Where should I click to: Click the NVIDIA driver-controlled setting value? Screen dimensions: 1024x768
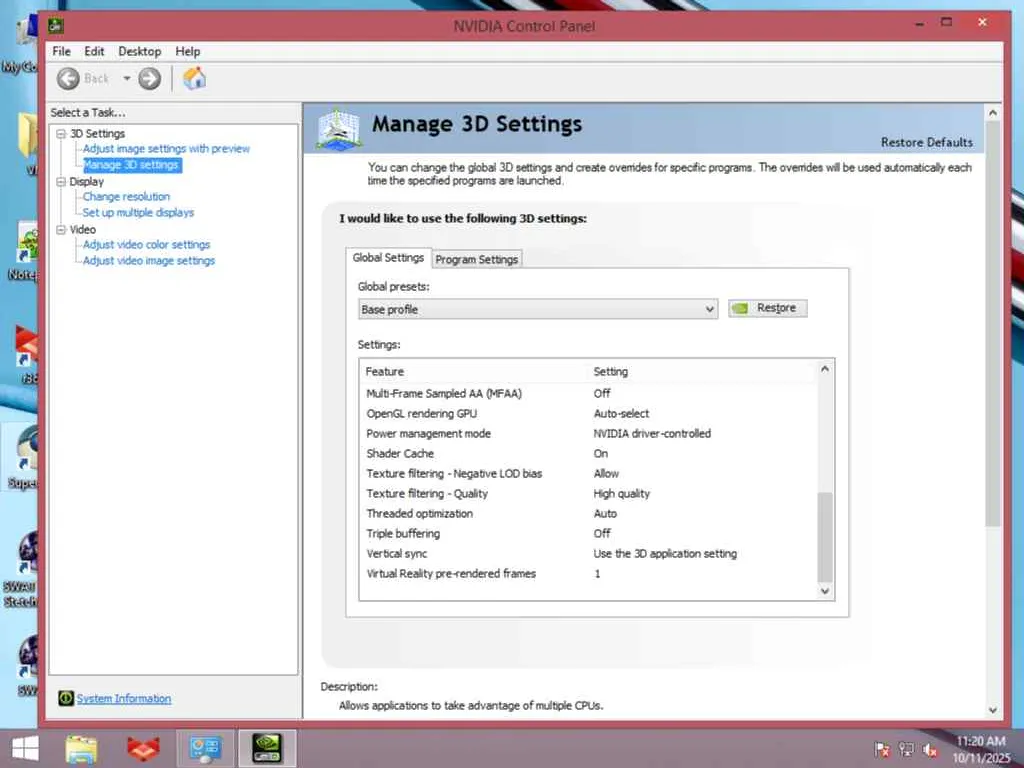[652, 434]
